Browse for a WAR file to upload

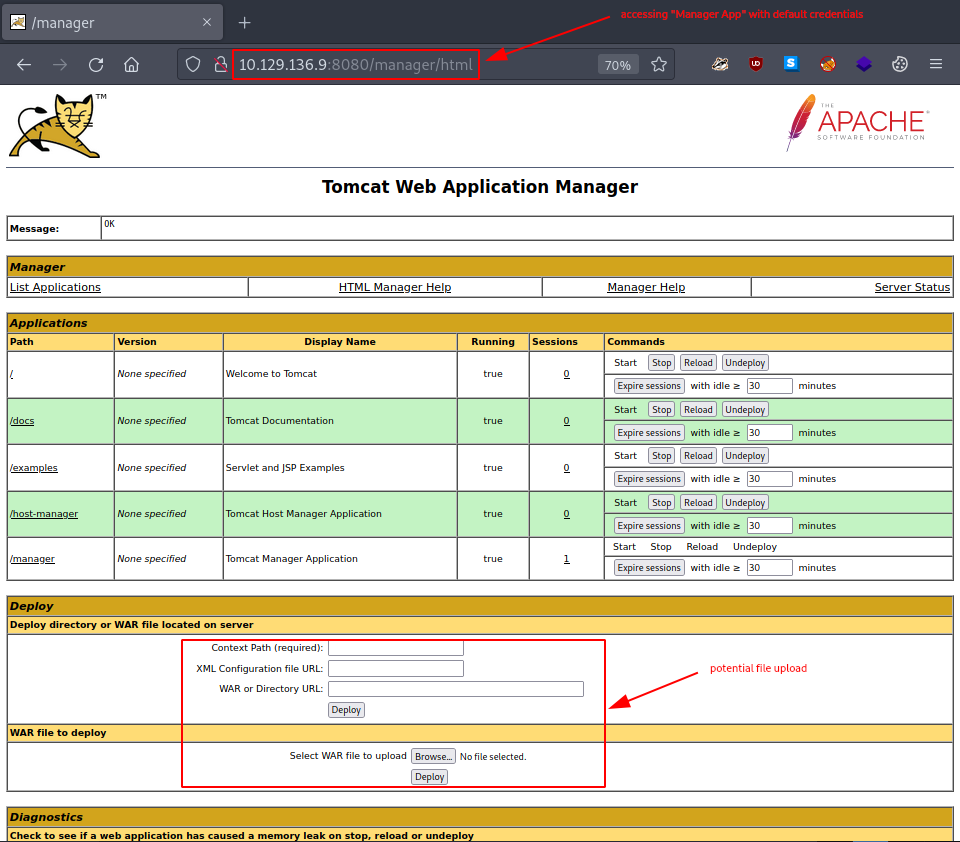click(433, 756)
